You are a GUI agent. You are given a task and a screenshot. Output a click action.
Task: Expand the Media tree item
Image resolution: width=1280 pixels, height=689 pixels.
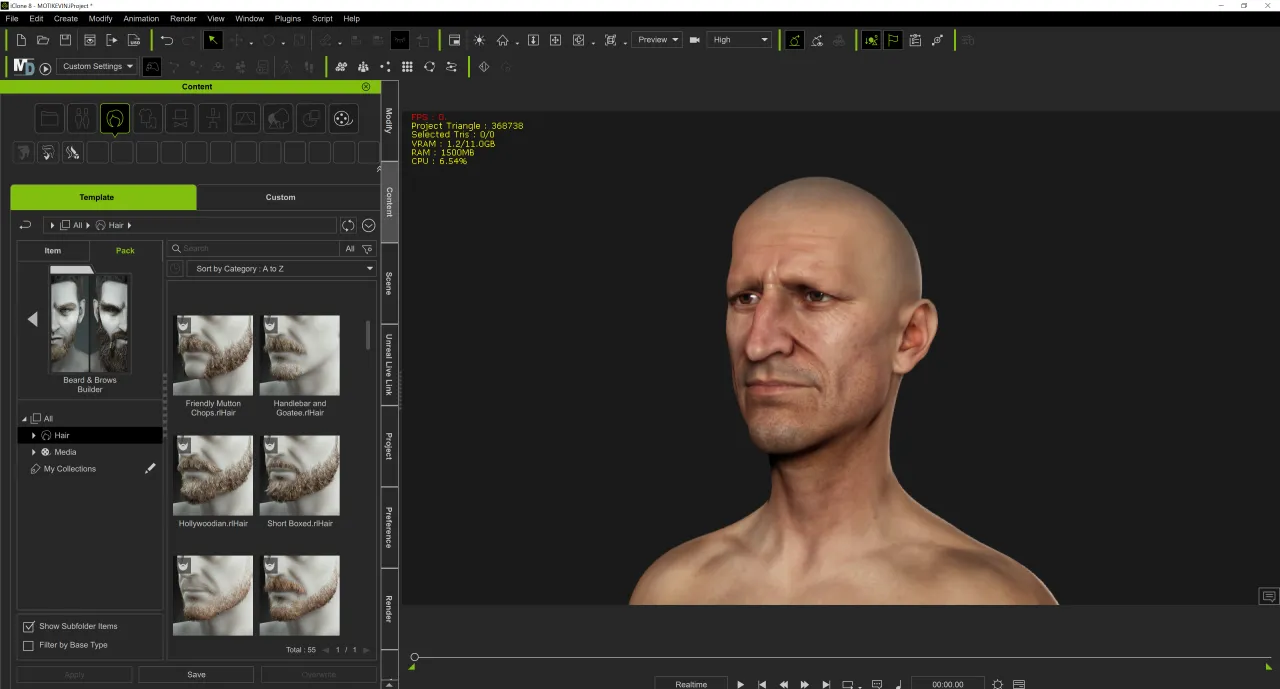coord(34,452)
